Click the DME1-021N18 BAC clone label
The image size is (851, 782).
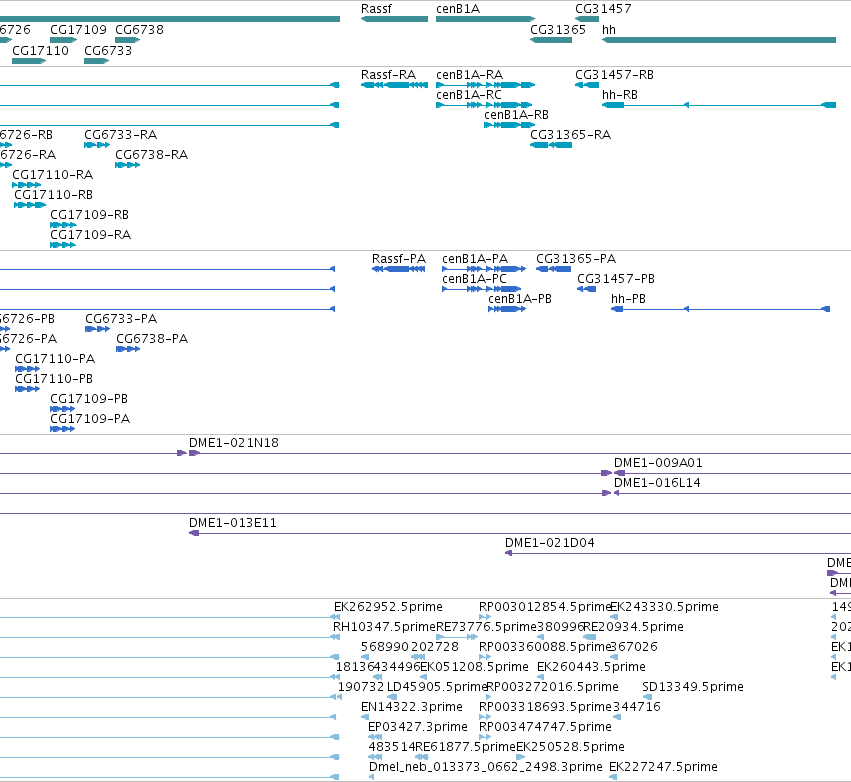tap(233, 443)
